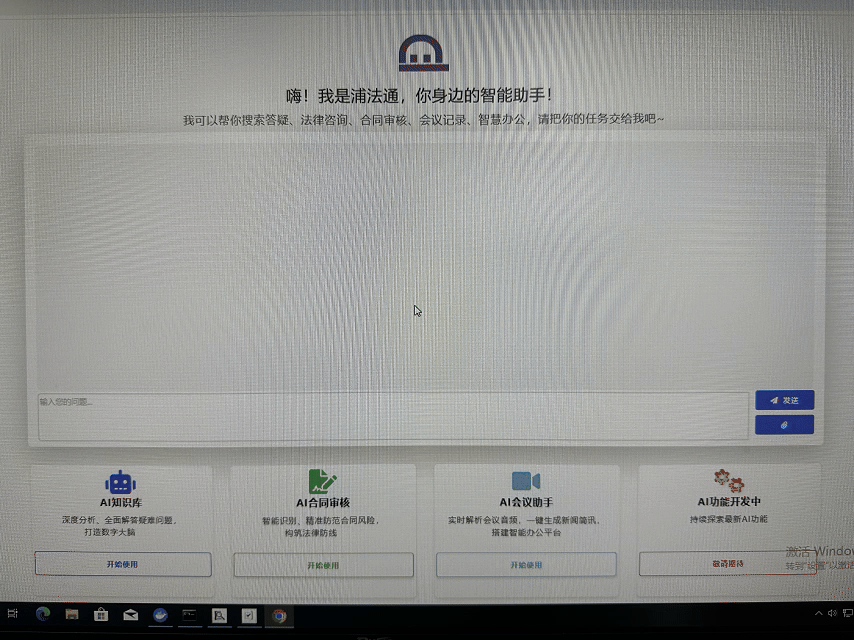
Task: Click the paperclip attachment button
Action: 784,425
